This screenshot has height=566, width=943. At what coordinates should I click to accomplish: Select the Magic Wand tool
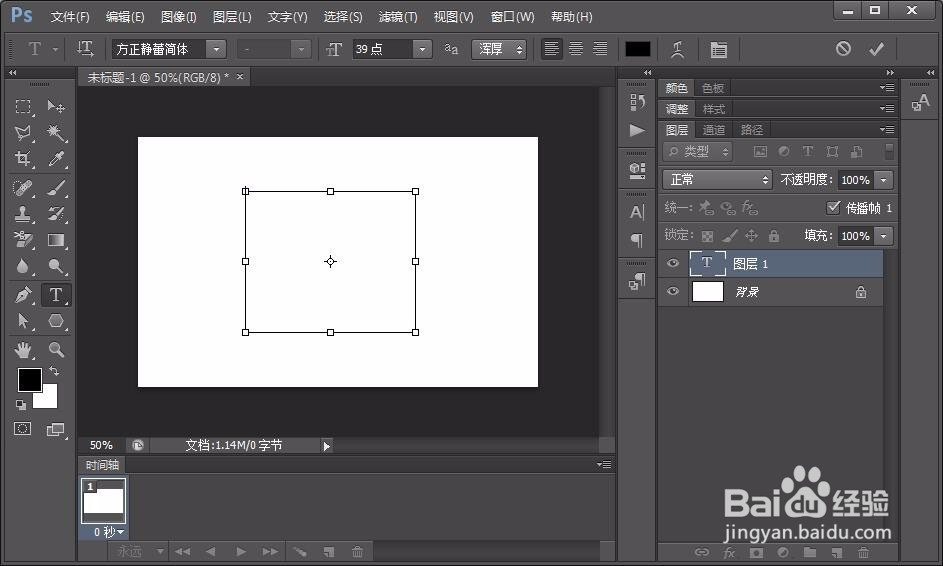pyautogui.click(x=56, y=133)
